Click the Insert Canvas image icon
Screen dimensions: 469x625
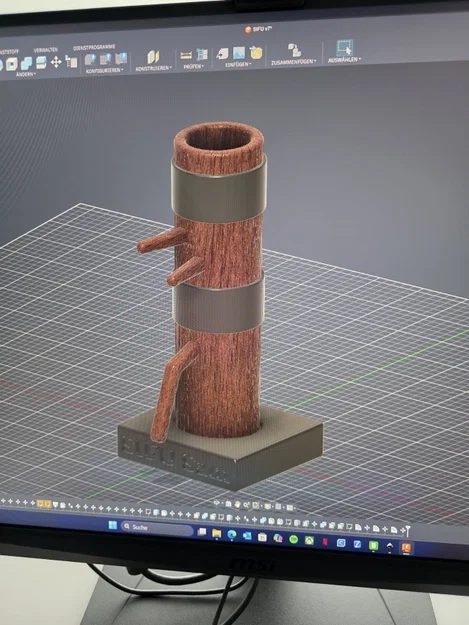point(239,53)
